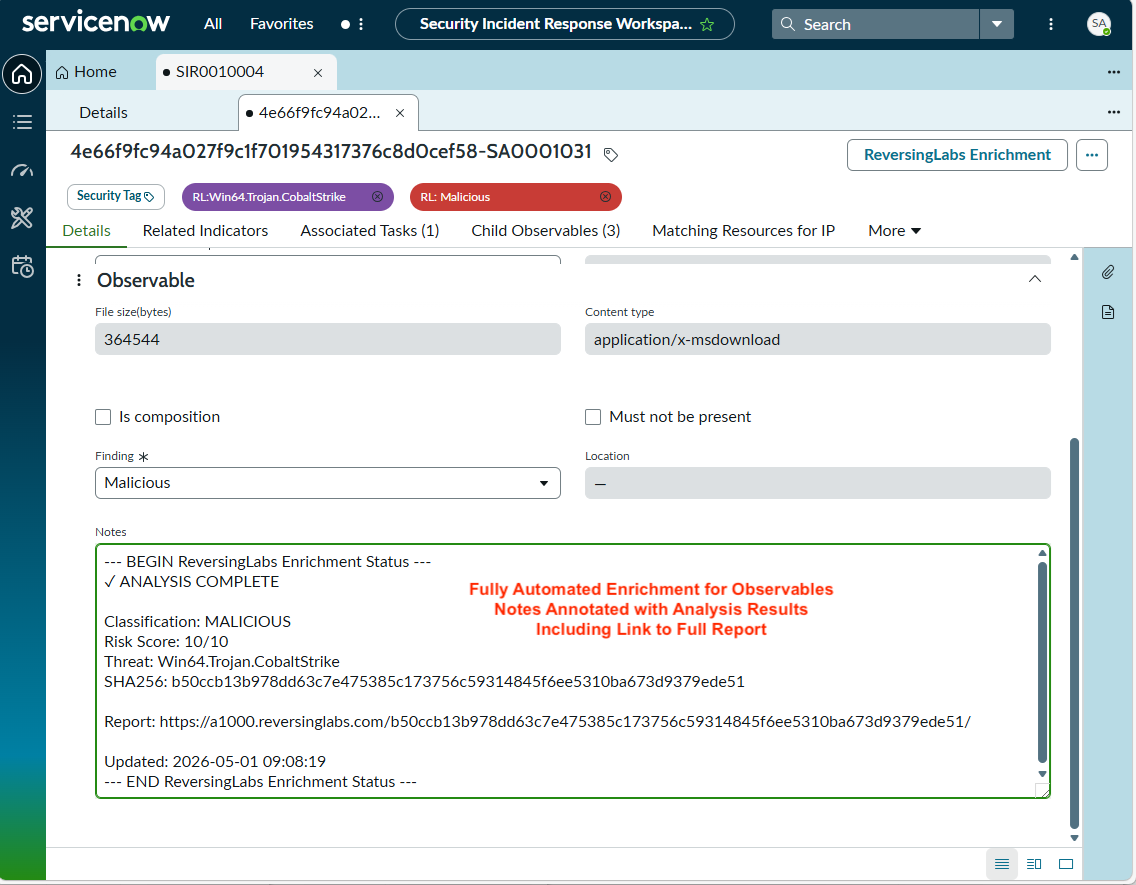Click the form scroll down arrow
The width and height of the screenshot is (1136, 885).
[1074, 838]
